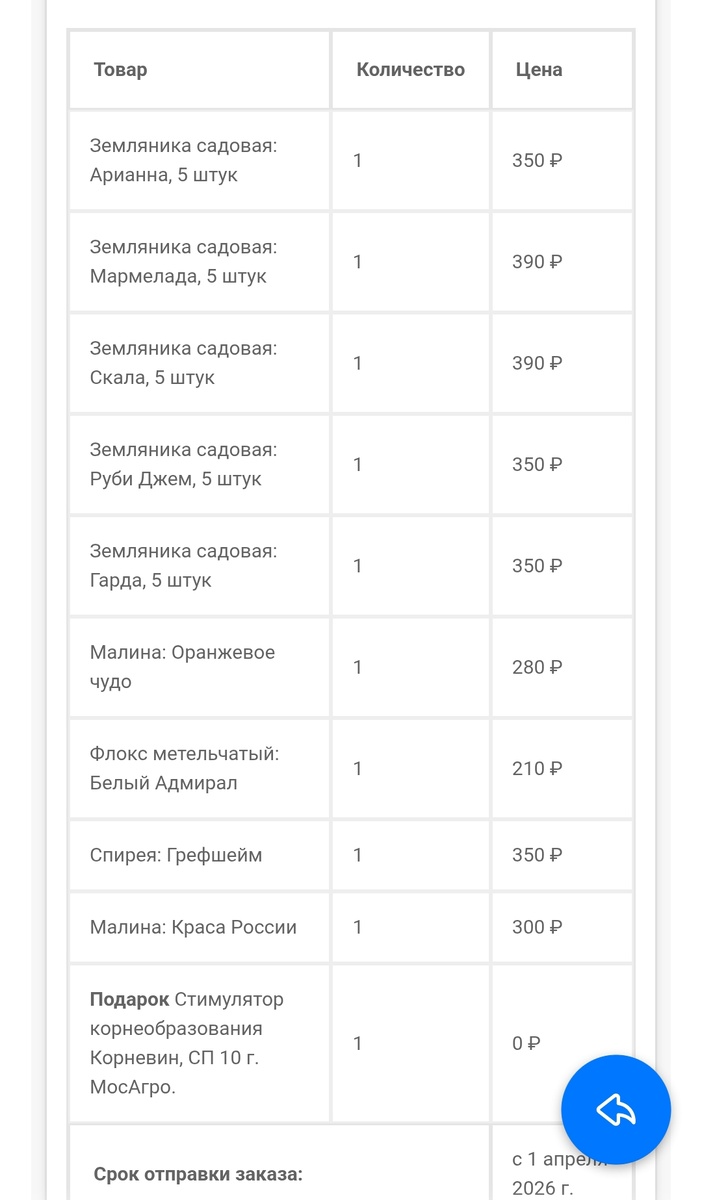Tap the Подарок Корневин gift item
This screenshot has width=702, height=1200.
(x=187, y=1043)
